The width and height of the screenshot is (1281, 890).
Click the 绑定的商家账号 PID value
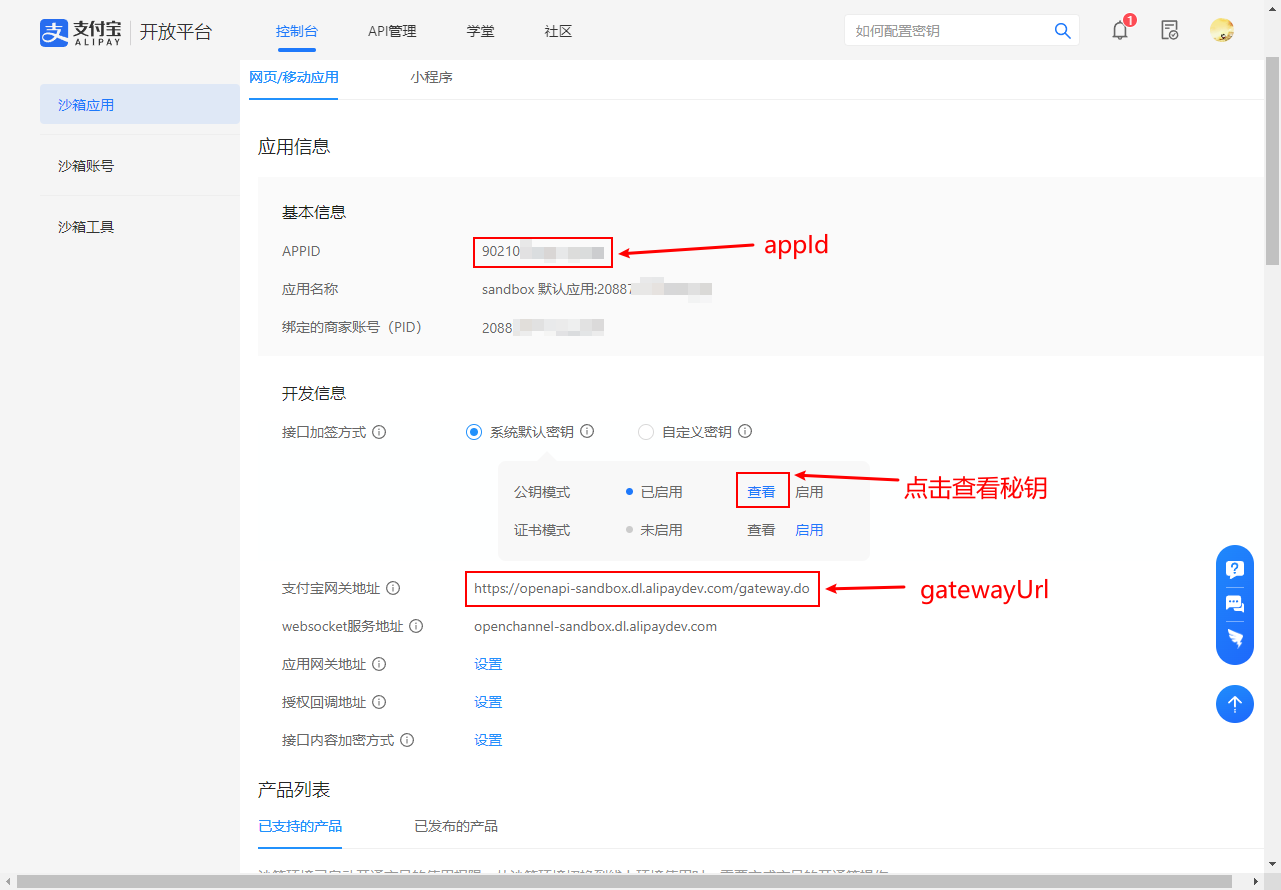(543, 327)
